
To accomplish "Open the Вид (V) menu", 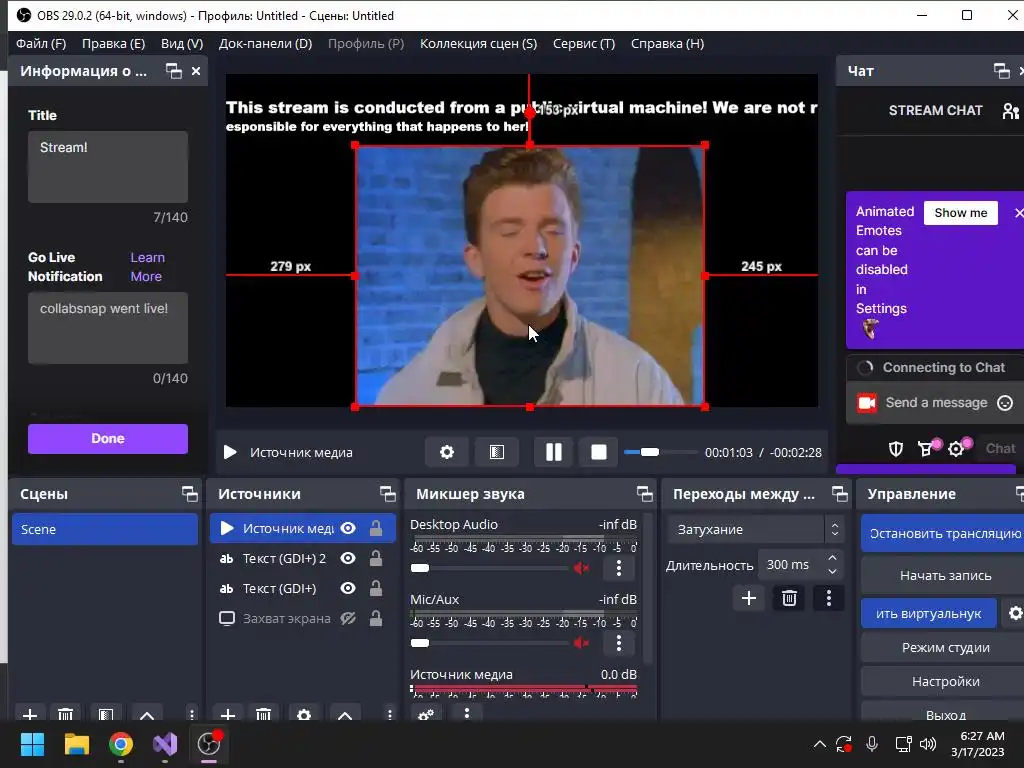I will pyautogui.click(x=182, y=44).
